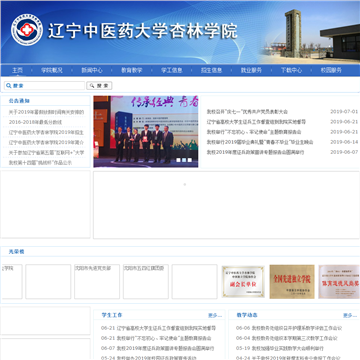Click the school name banner title
This screenshot has width=360, height=360.
143,31
